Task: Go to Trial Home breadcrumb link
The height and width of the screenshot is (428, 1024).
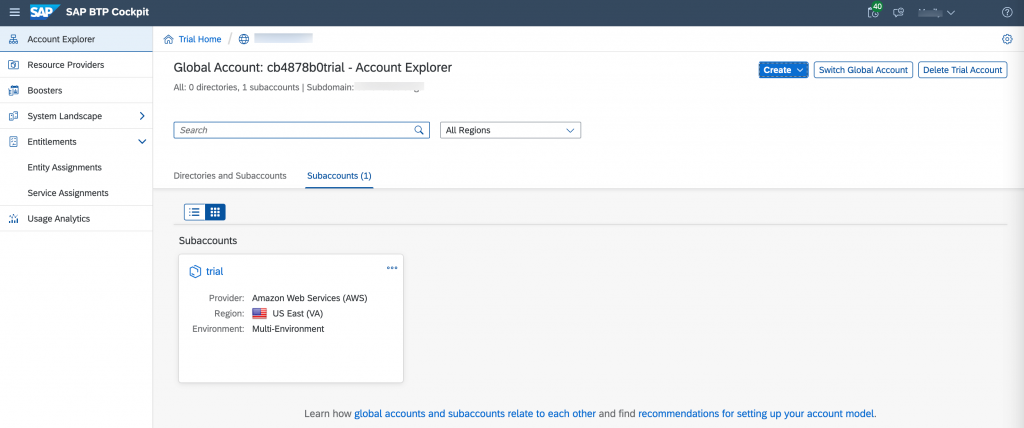Action: [200, 39]
